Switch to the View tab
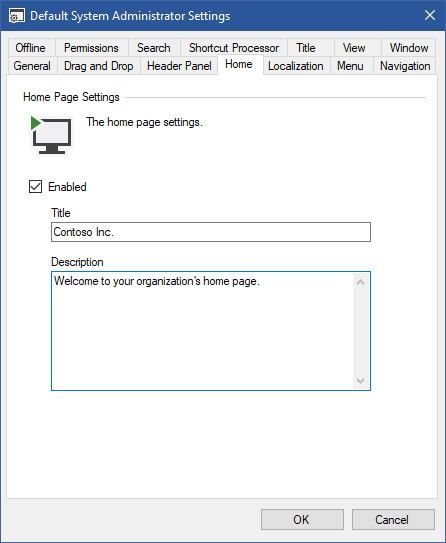 pyautogui.click(x=354, y=48)
